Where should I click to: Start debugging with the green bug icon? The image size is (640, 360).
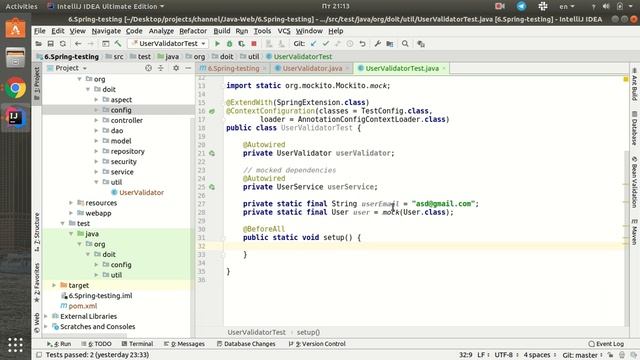(229, 44)
